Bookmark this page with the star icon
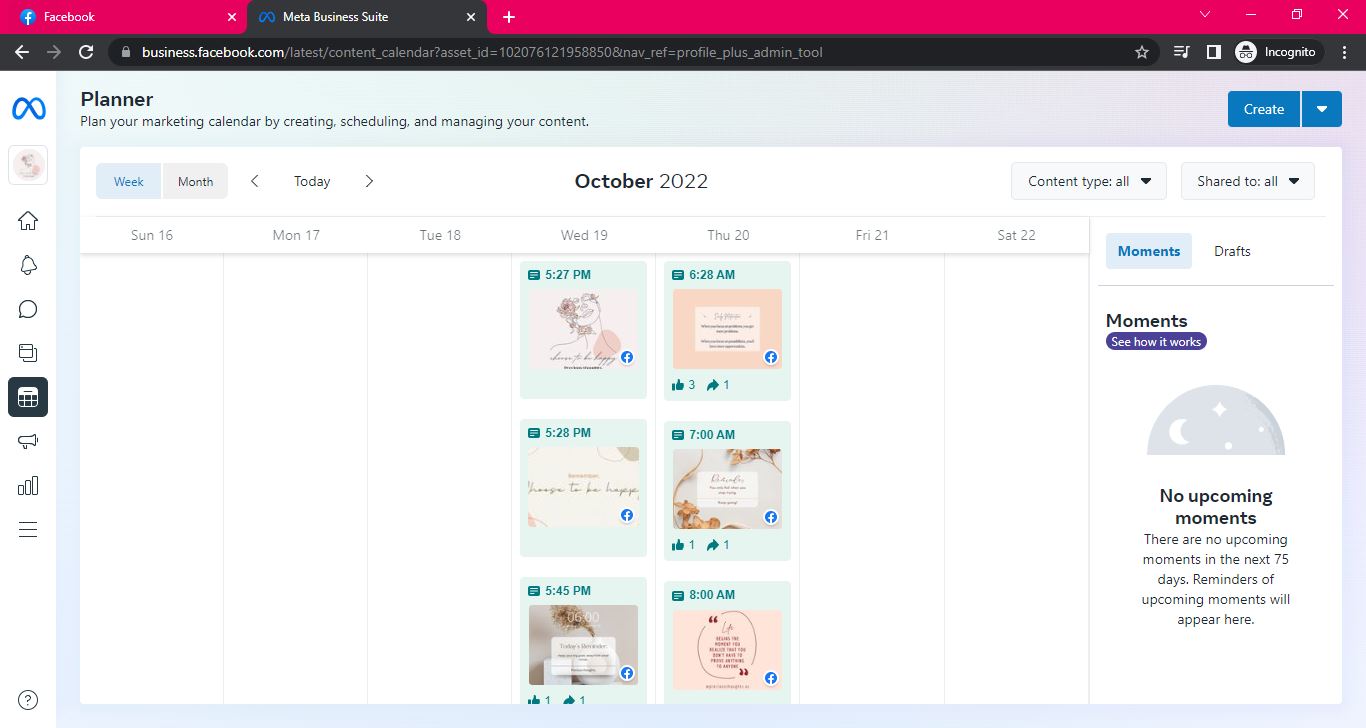Screen dimensions: 1366x728 tap(1142, 52)
